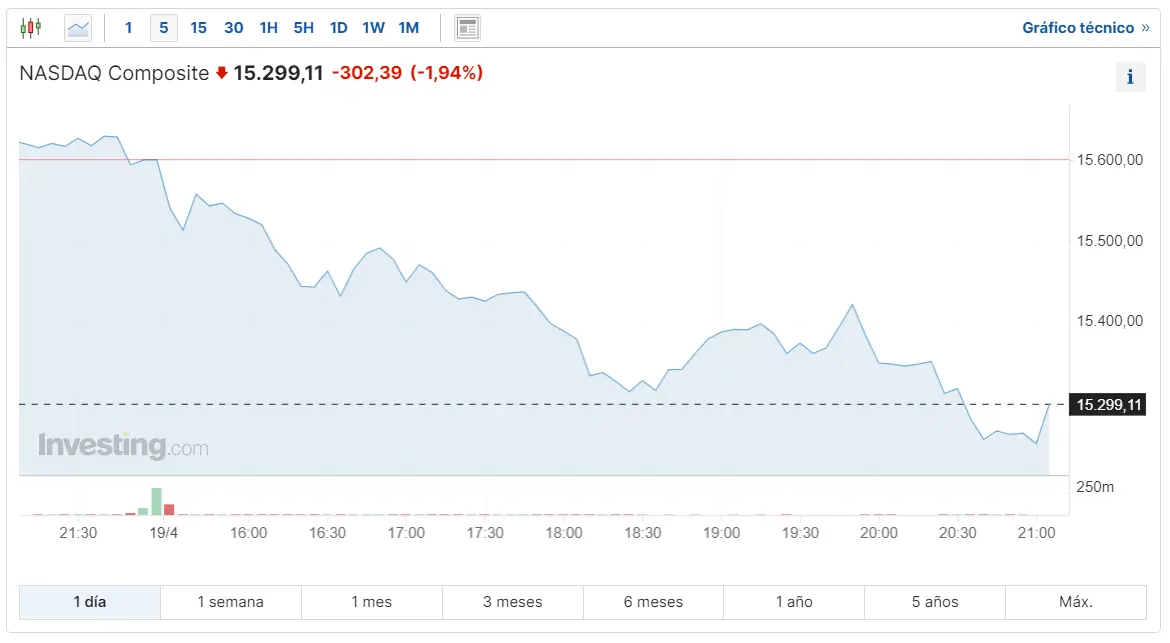Switch to the 1H timeframe
Viewport: 1170px width, 643px height.
[x=268, y=27]
